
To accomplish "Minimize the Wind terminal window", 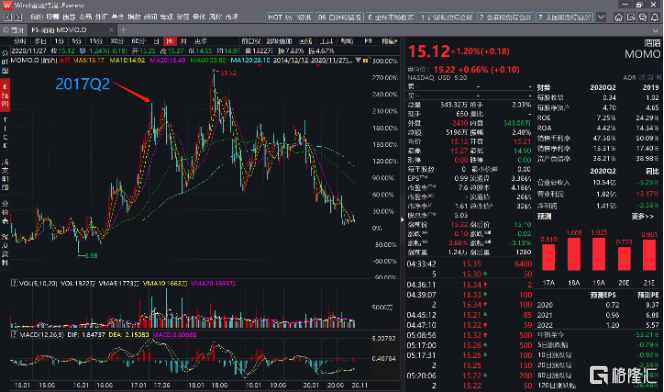I will tap(625, 5).
